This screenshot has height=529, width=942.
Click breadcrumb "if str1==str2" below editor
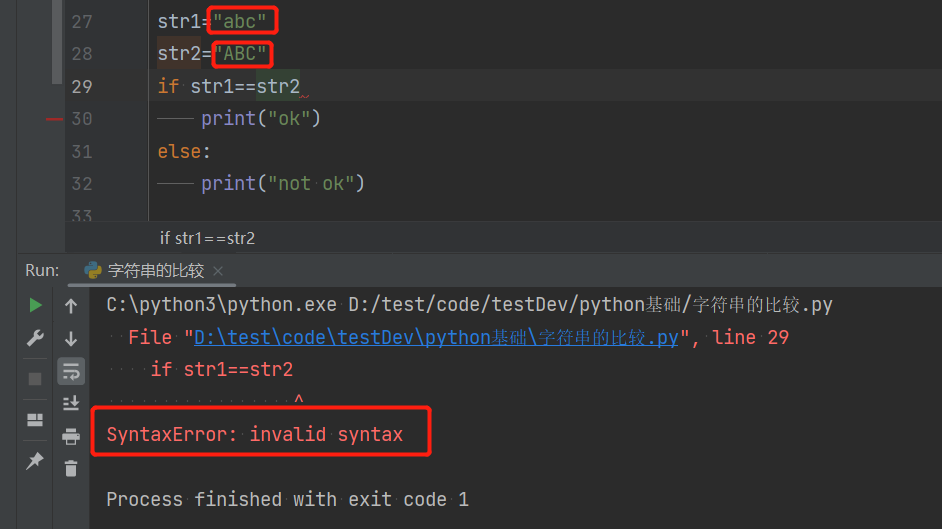[207, 238]
